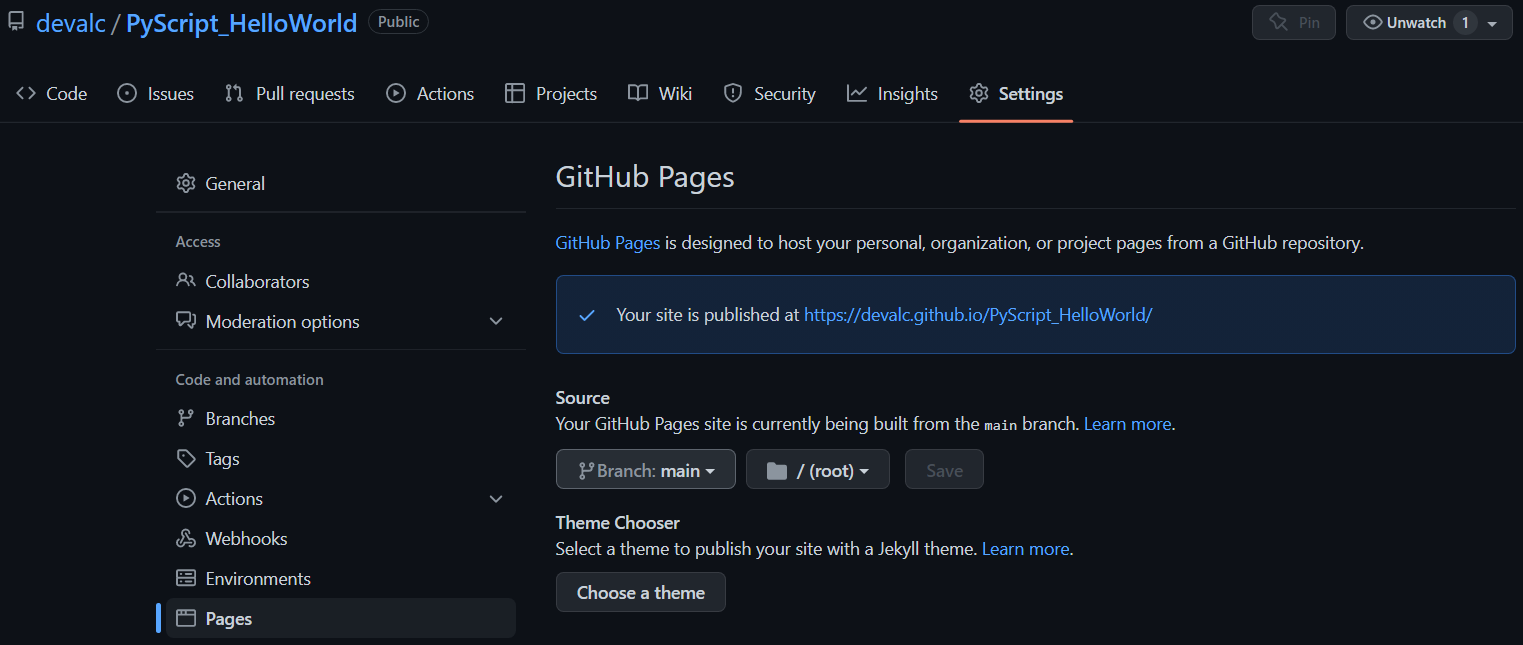Click the Wiki book icon
Viewport: 1523px width, 645px height.
(638, 93)
